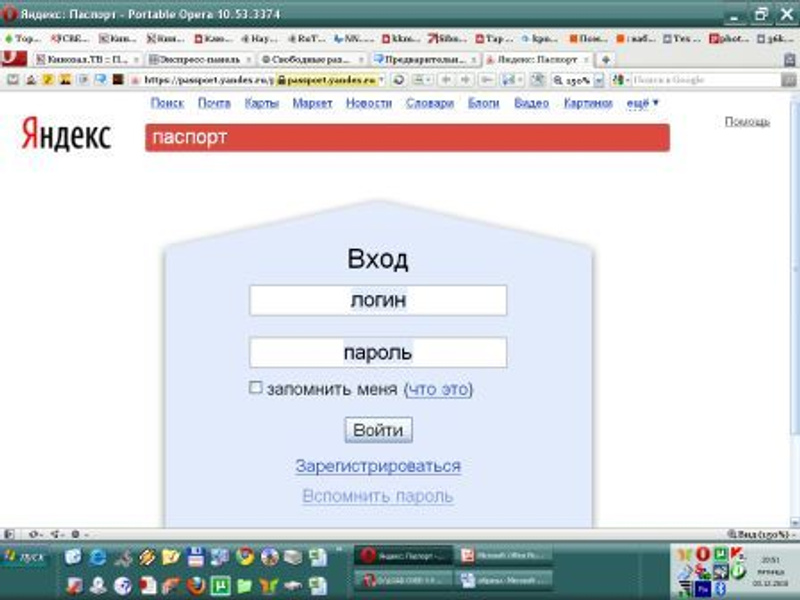Open the Windows Start (Пуск) button
This screenshot has width=800, height=600.
(25, 556)
